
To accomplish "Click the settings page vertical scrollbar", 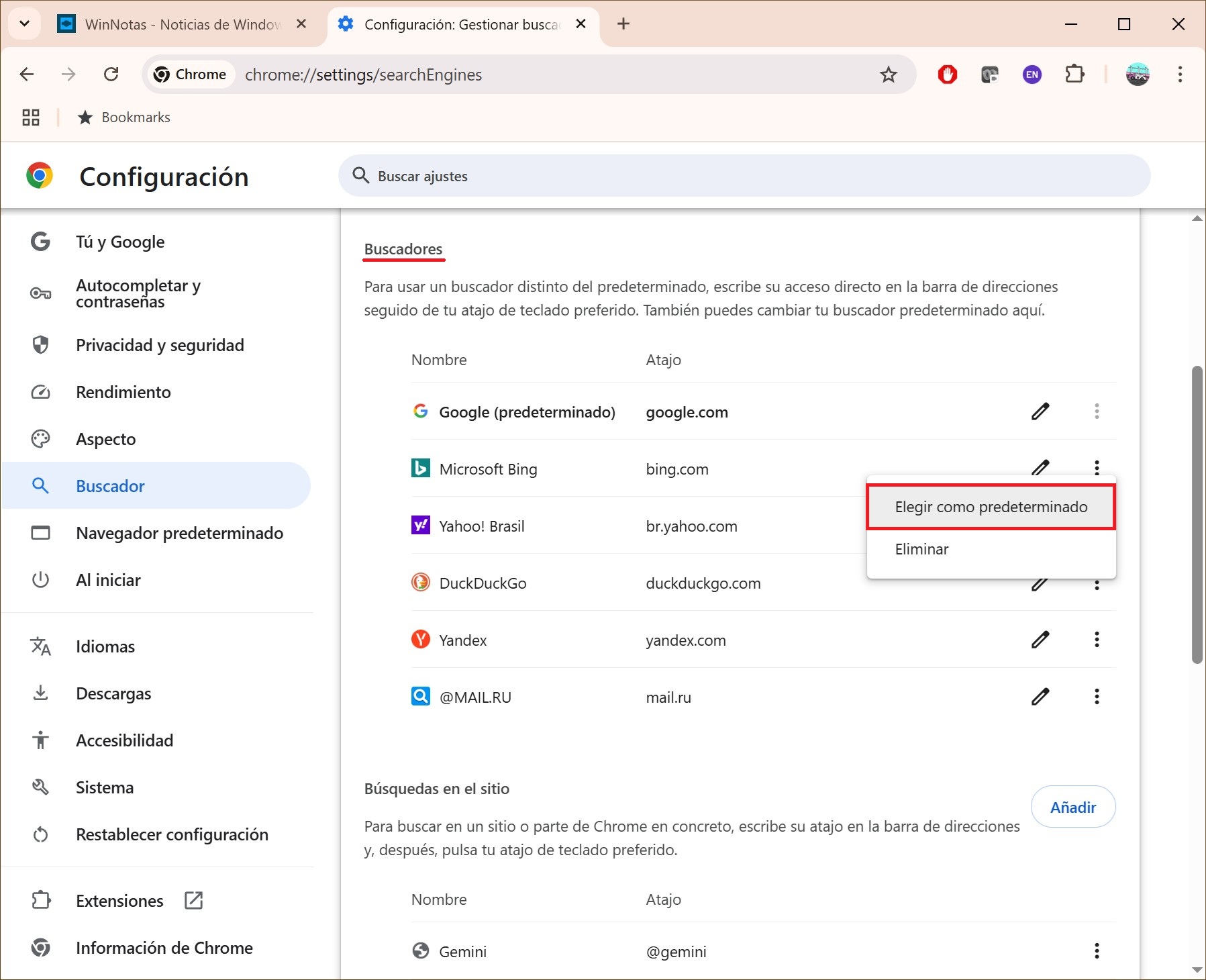I will tap(1197, 515).
